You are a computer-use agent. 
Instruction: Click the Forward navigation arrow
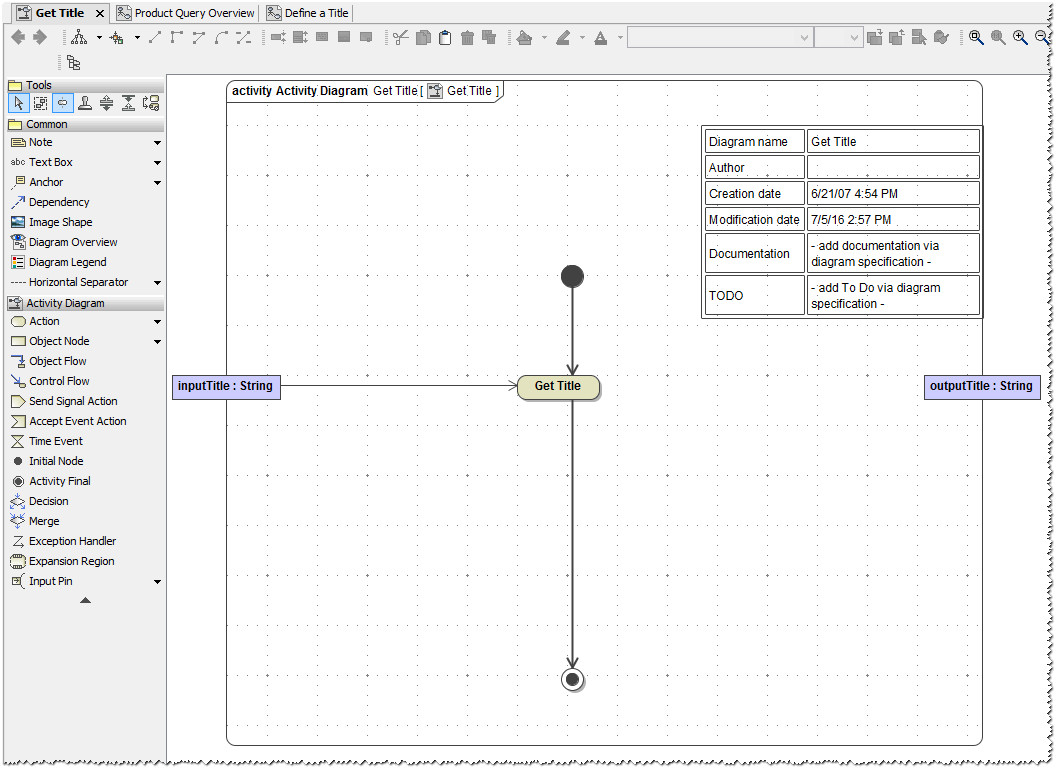(38, 37)
